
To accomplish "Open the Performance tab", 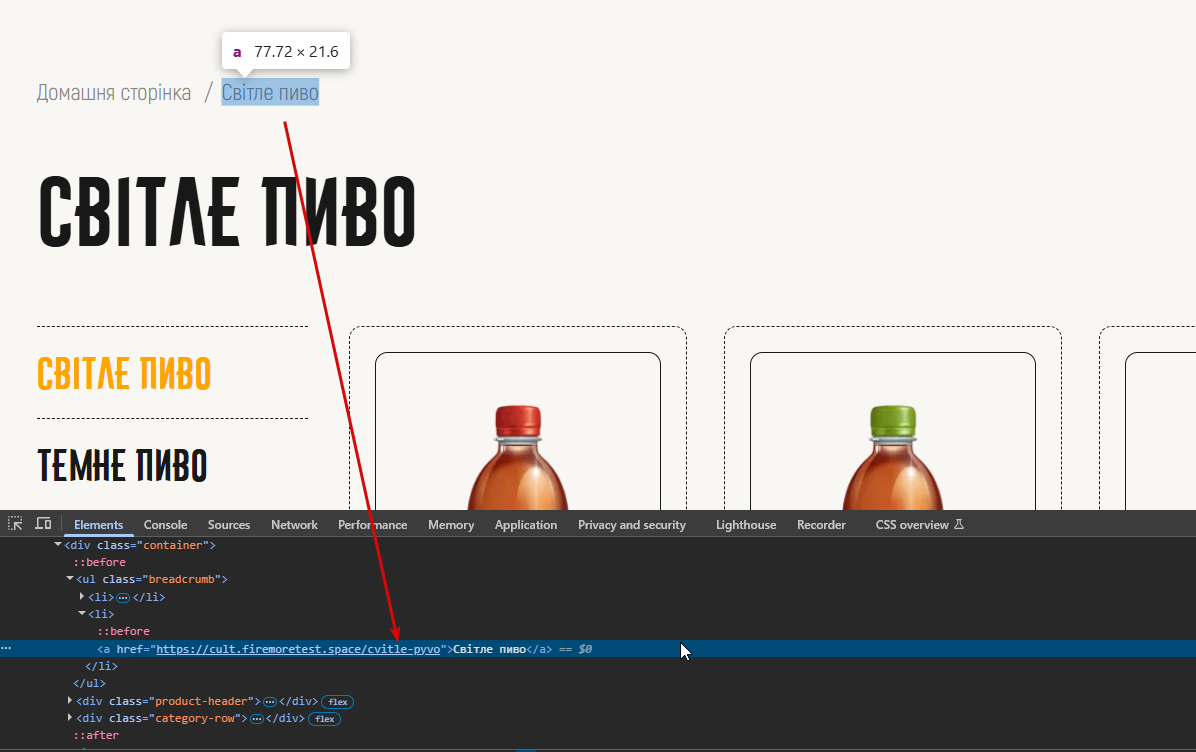I will point(372,525).
